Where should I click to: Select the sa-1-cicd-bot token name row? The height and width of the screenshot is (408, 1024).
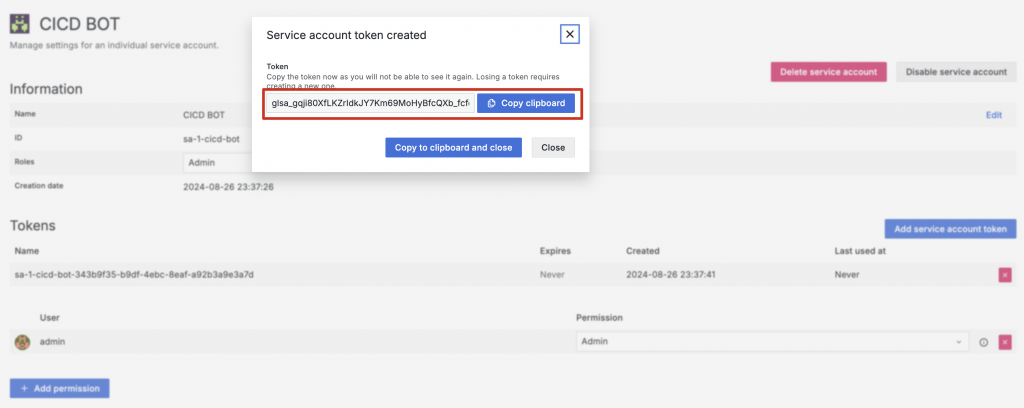134,274
